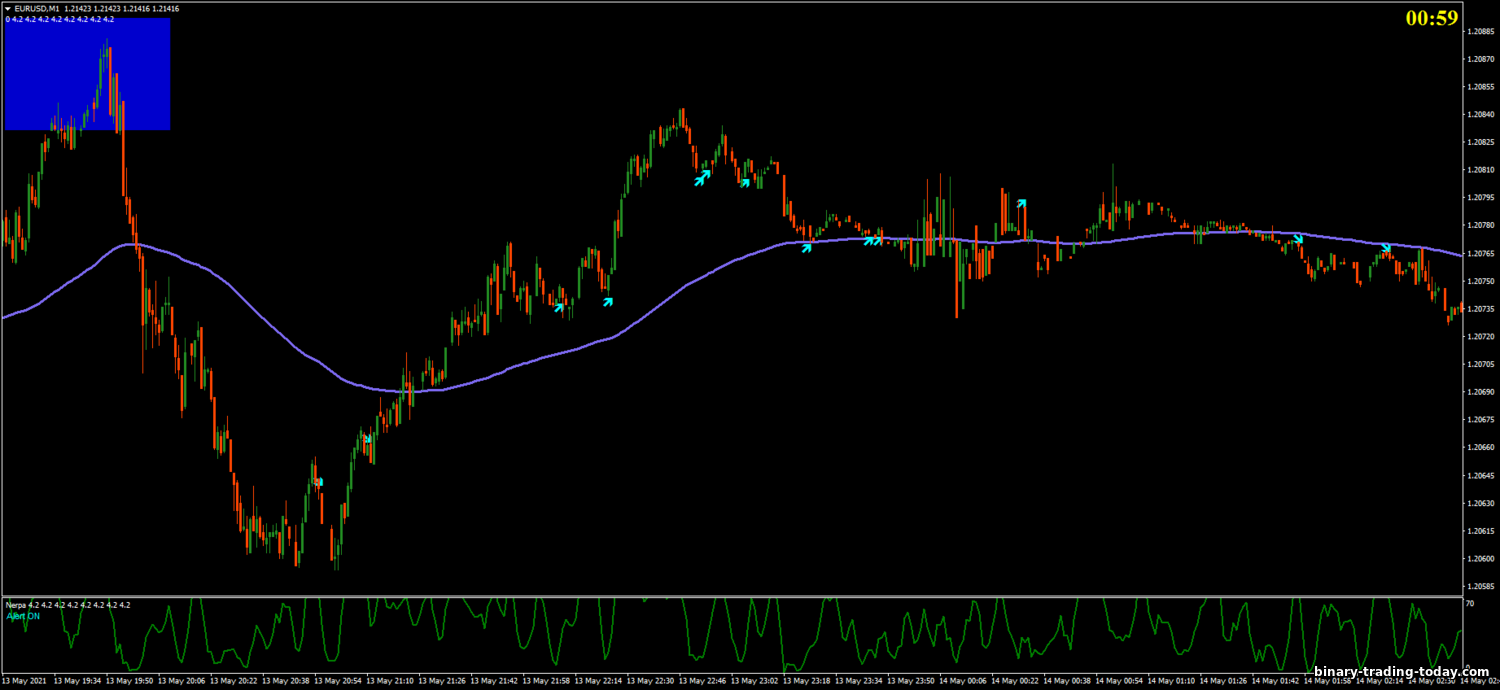1500x690 pixels.
Task: Click price level 1.20810 on price axis
Action: click(x=1479, y=170)
